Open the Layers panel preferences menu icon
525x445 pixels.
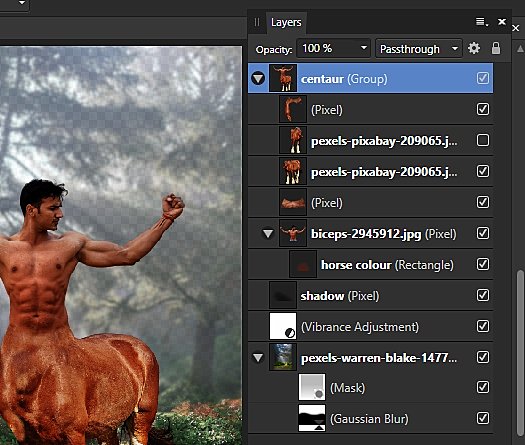(482, 22)
